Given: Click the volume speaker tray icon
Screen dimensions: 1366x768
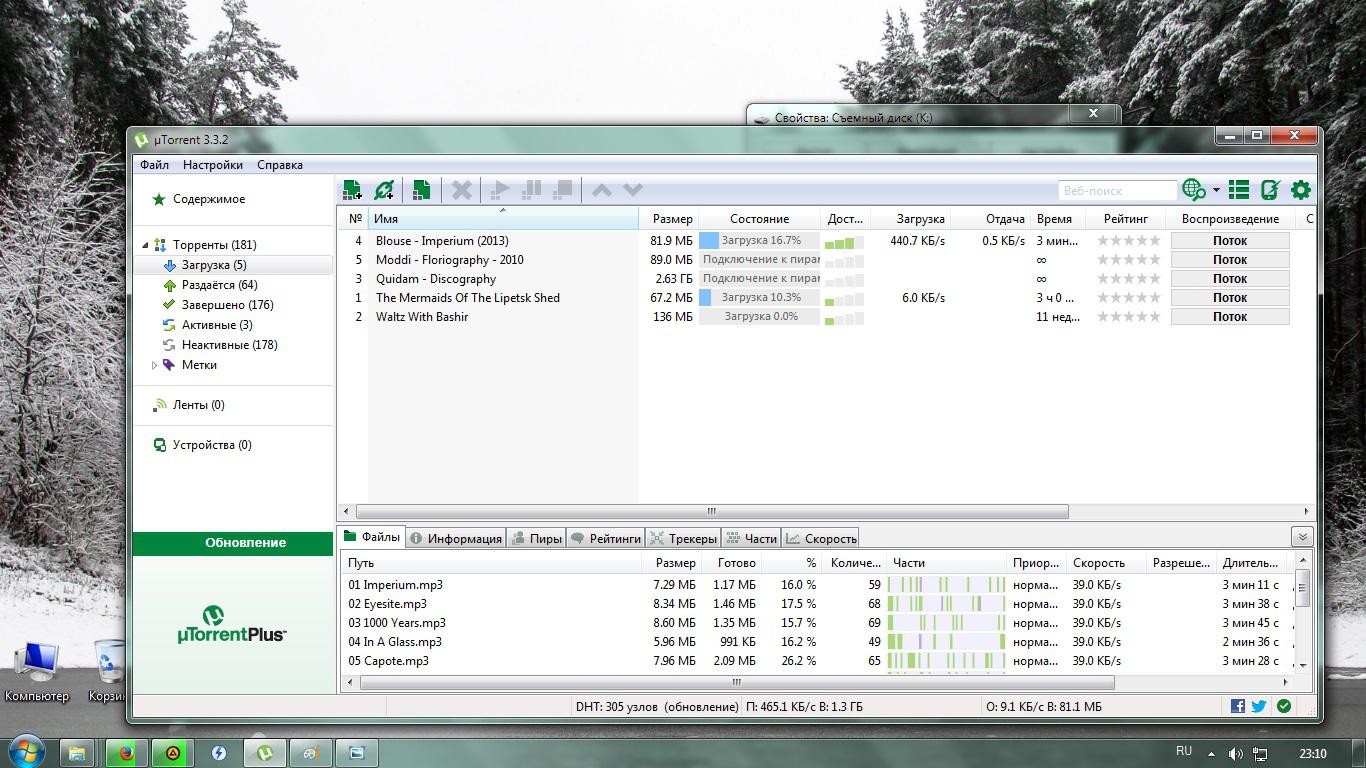Looking at the screenshot, I should click(1236, 754).
